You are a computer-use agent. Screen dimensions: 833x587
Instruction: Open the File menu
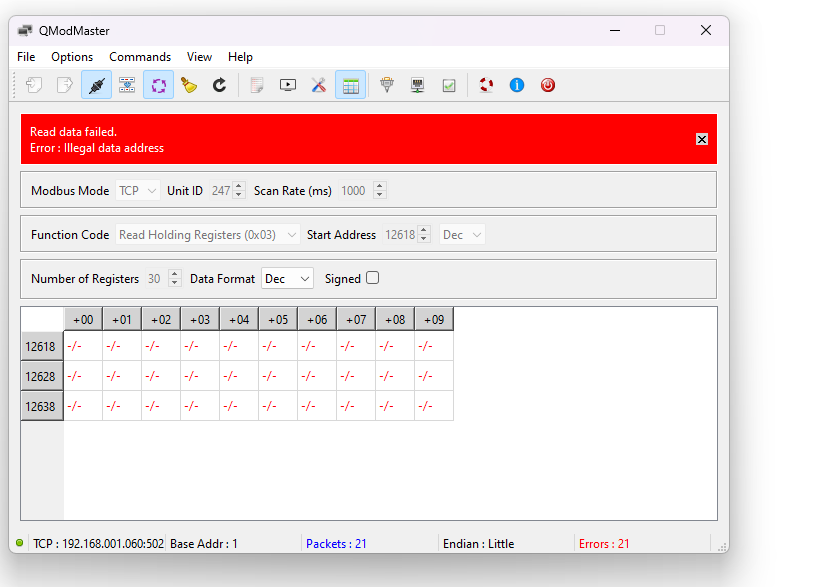coord(26,57)
